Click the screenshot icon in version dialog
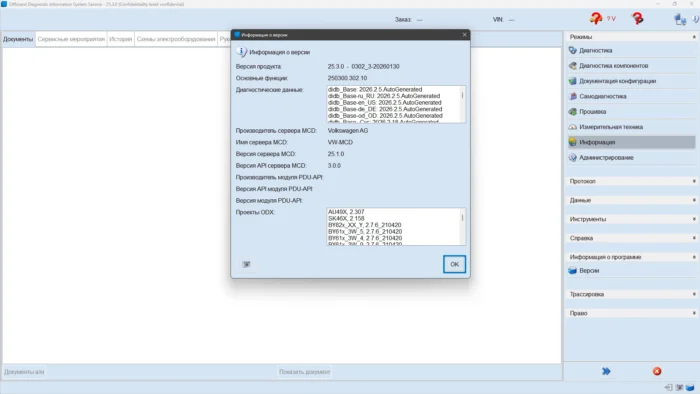The width and height of the screenshot is (700, 394). pyautogui.click(x=246, y=264)
